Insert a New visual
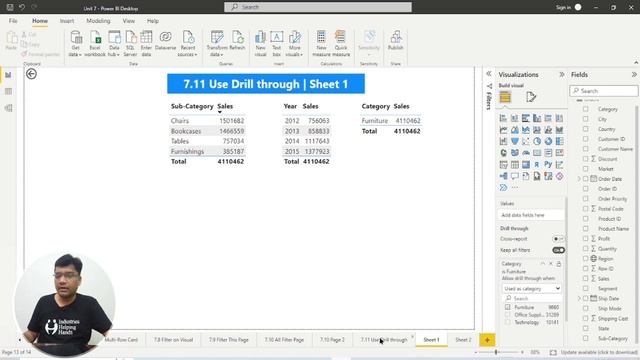 coord(260,43)
